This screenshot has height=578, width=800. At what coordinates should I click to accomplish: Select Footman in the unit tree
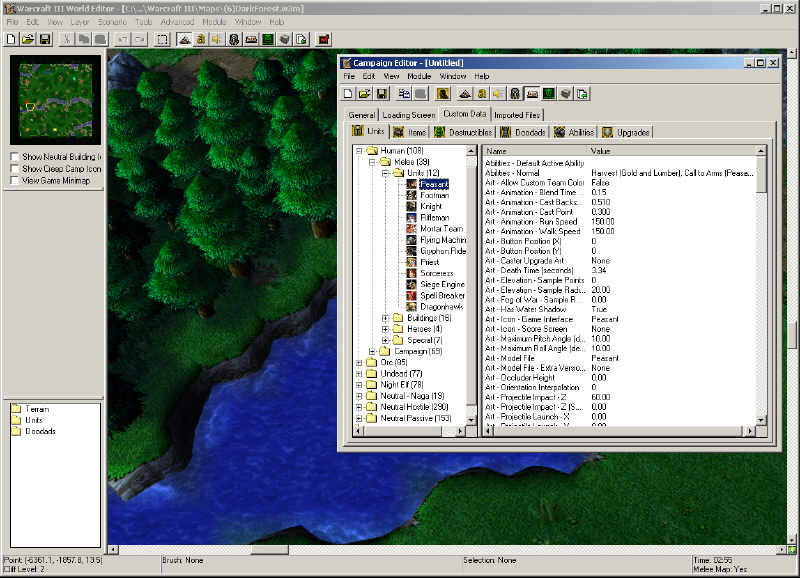tap(434, 195)
